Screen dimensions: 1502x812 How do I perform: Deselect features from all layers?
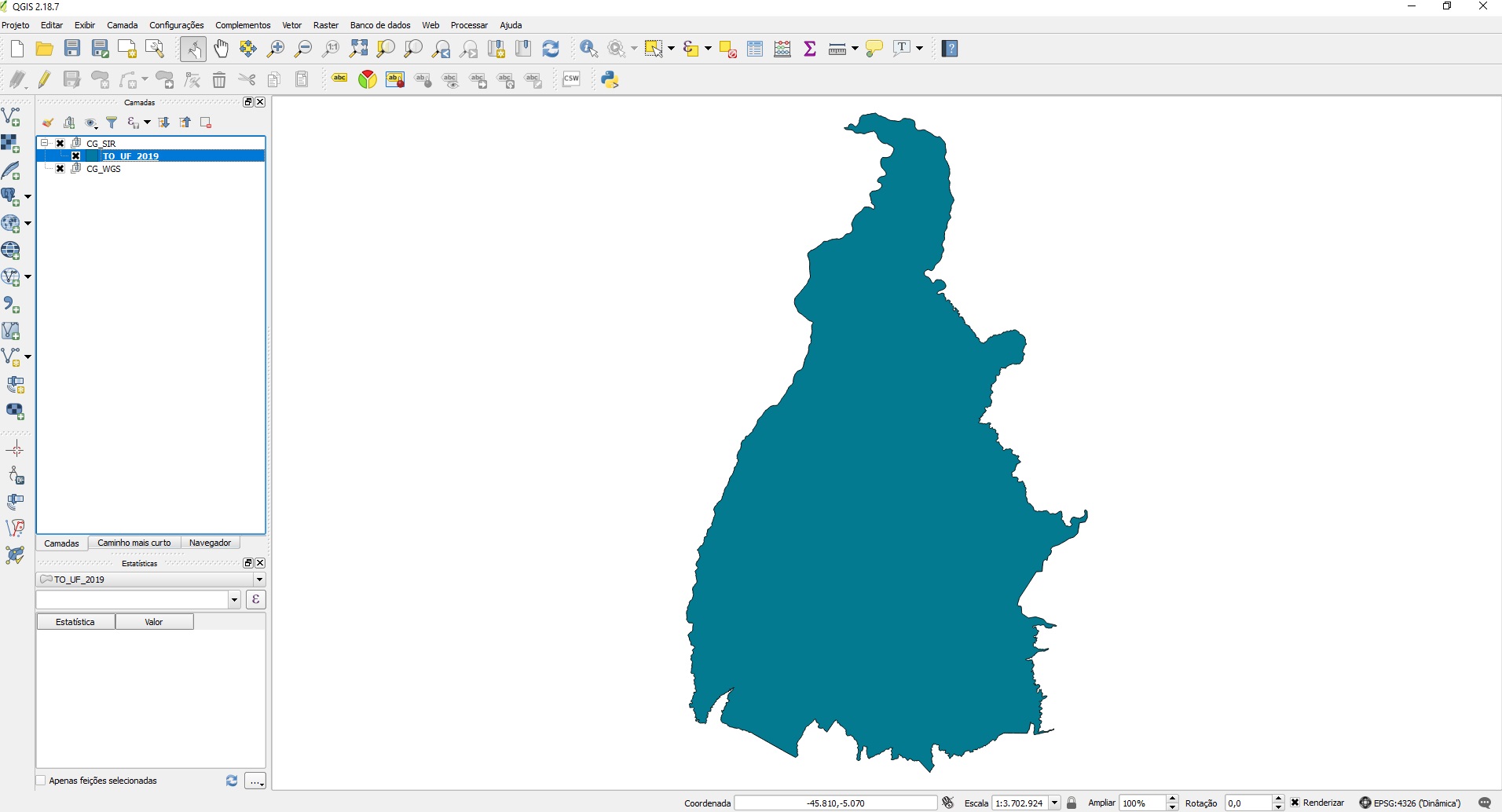(x=727, y=49)
